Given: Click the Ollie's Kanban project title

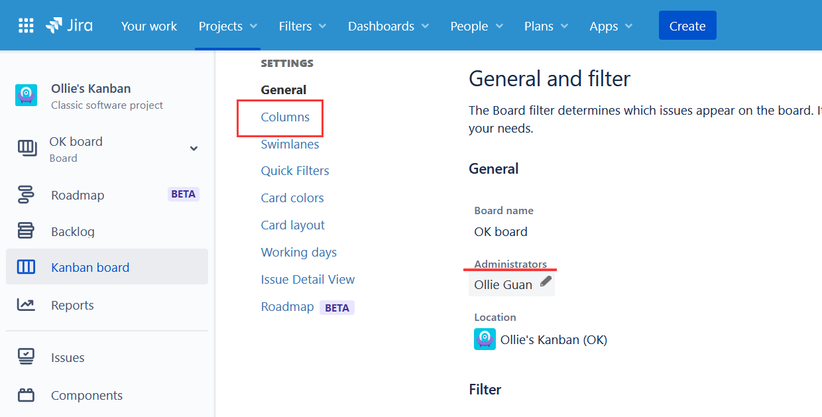Looking at the screenshot, I should 91,89.
